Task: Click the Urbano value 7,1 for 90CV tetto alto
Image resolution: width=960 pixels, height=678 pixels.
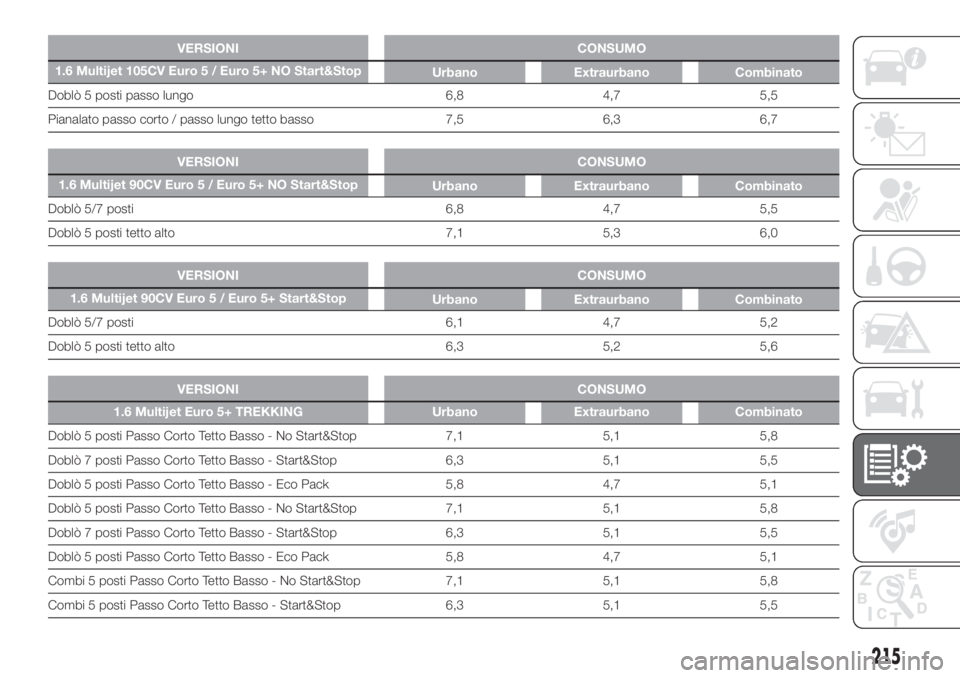Action: coord(454,233)
